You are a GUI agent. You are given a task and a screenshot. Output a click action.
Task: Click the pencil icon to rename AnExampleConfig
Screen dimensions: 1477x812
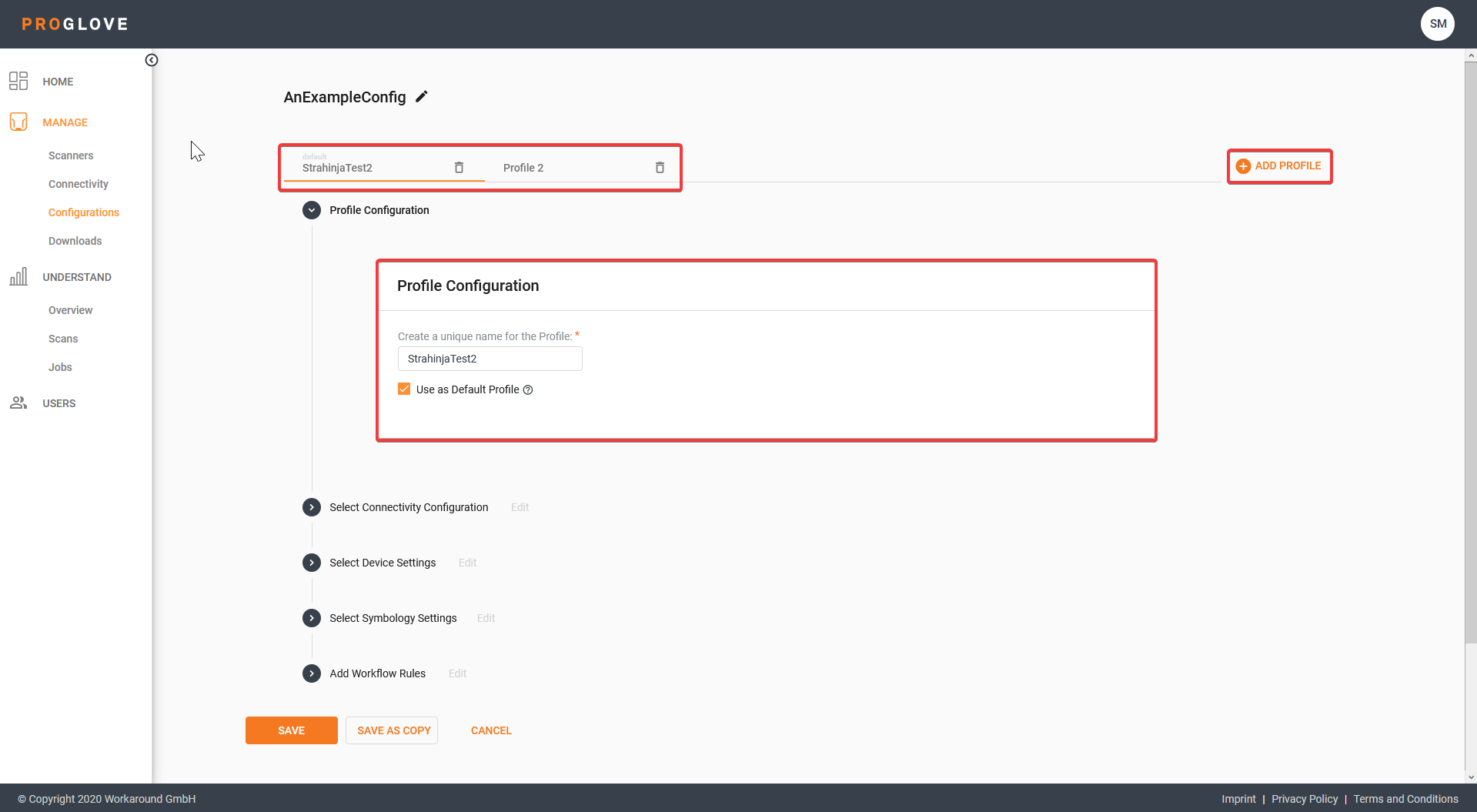[x=422, y=96]
